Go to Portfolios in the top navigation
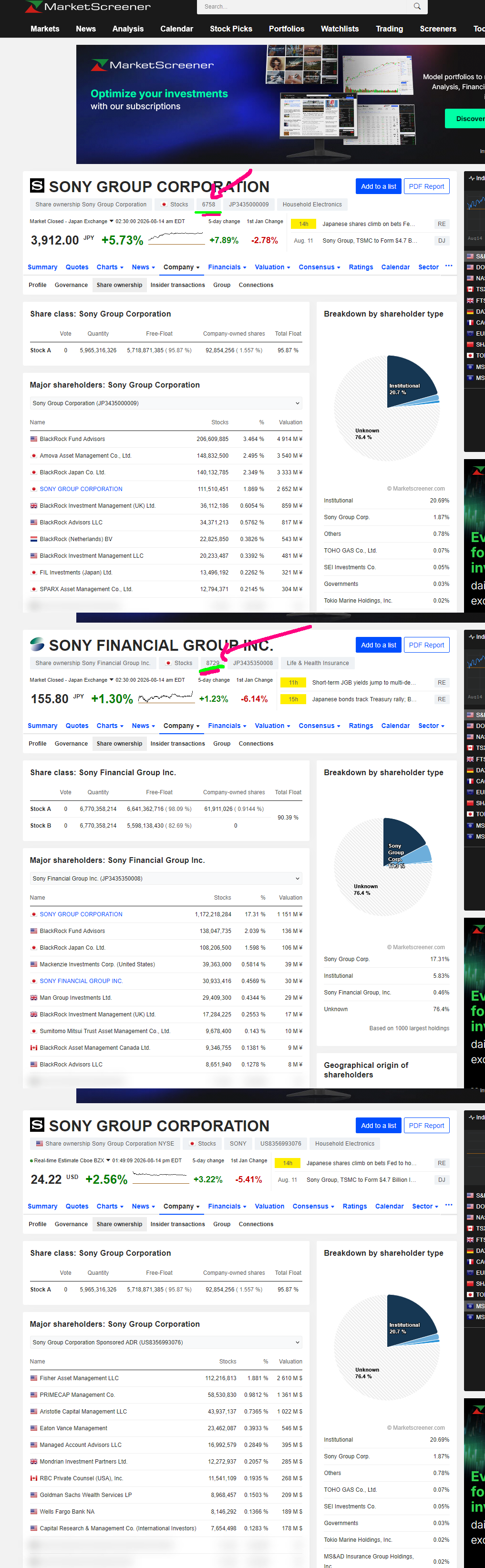The image size is (485, 1568). pos(287,29)
